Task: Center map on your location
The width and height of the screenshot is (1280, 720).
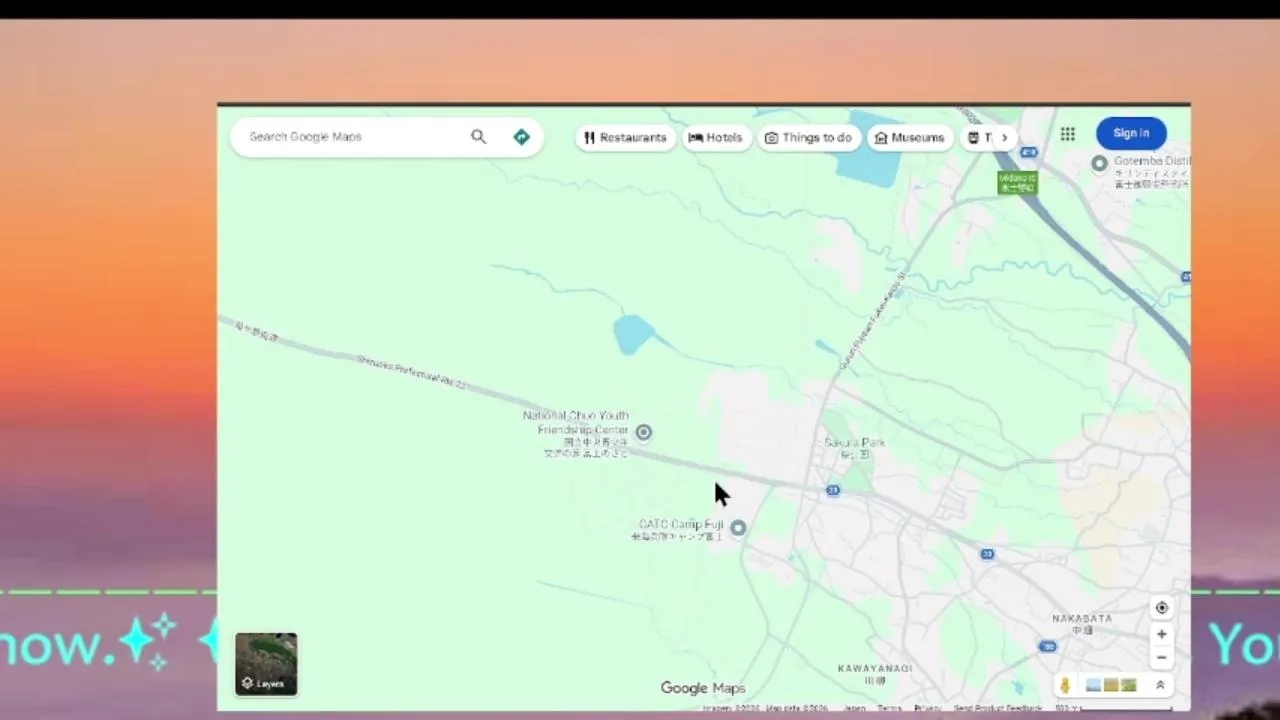Action: [x=1161, y=608]
